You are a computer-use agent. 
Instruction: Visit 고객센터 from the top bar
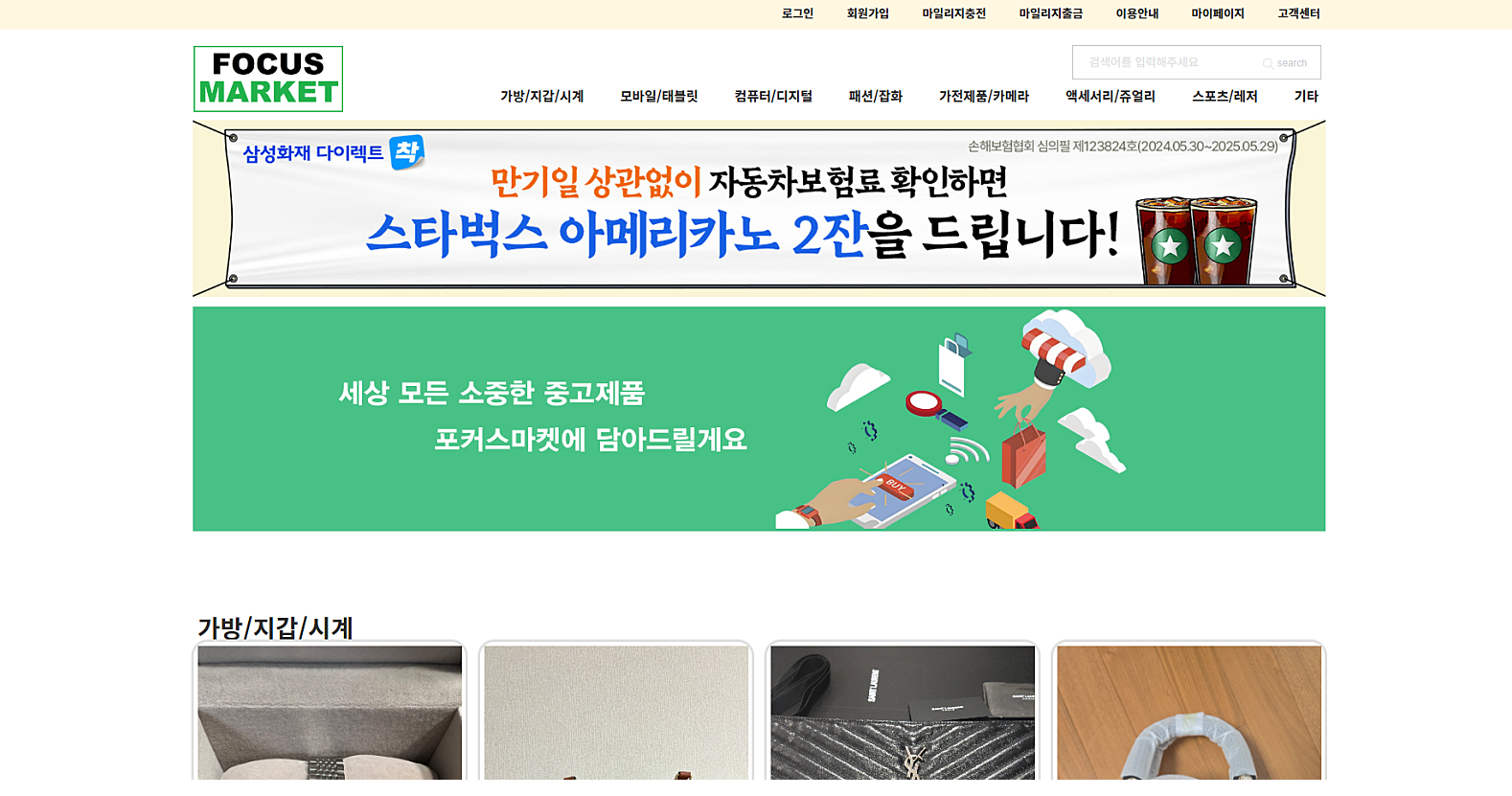click(x=1298, y=13)
